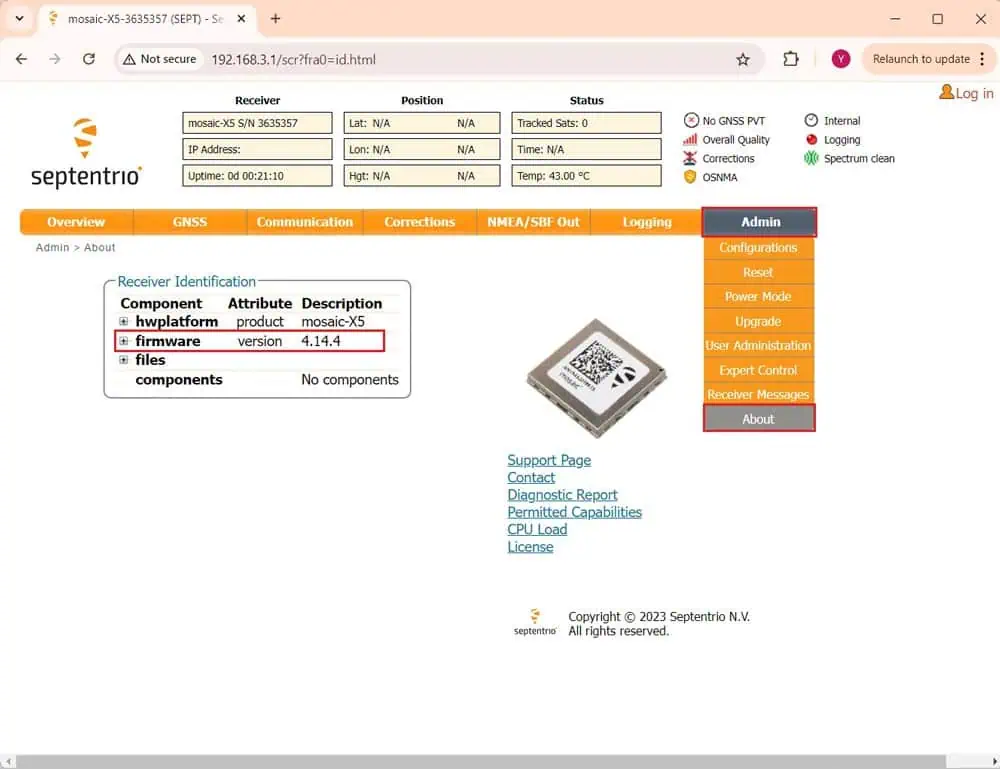This screenshot has width=1000, height=769.
Task: Click the Log in person icon
Action: click(944, 93)
